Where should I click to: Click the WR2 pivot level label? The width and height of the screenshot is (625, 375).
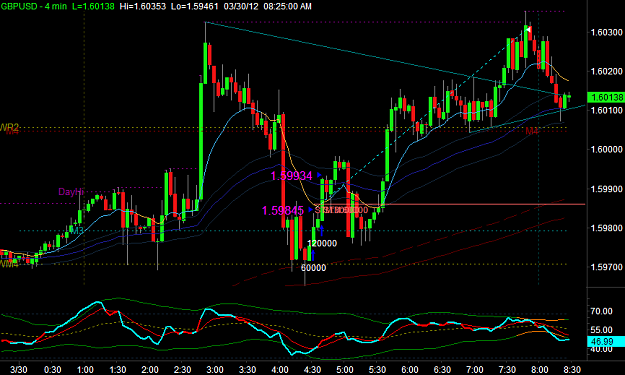click(9, 128)
